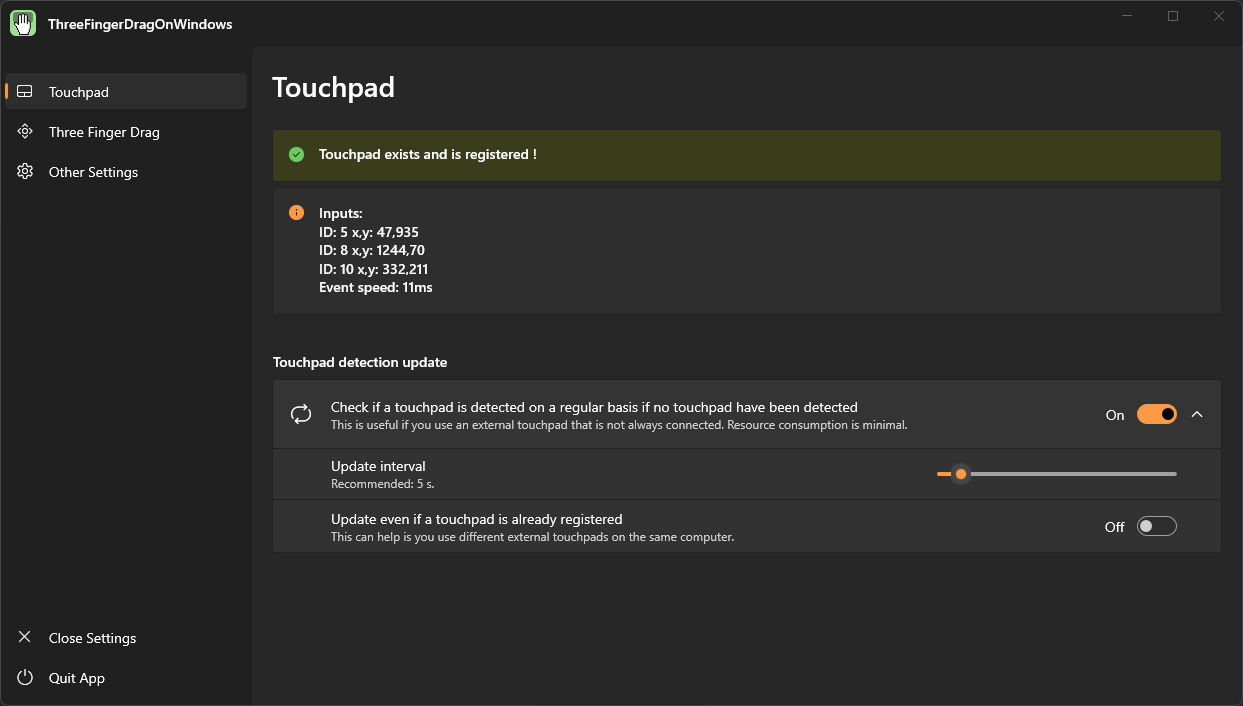The image size is (1243, 706).
Task: Click the orange info icon beside Inputs
Action: pos(296,213)
